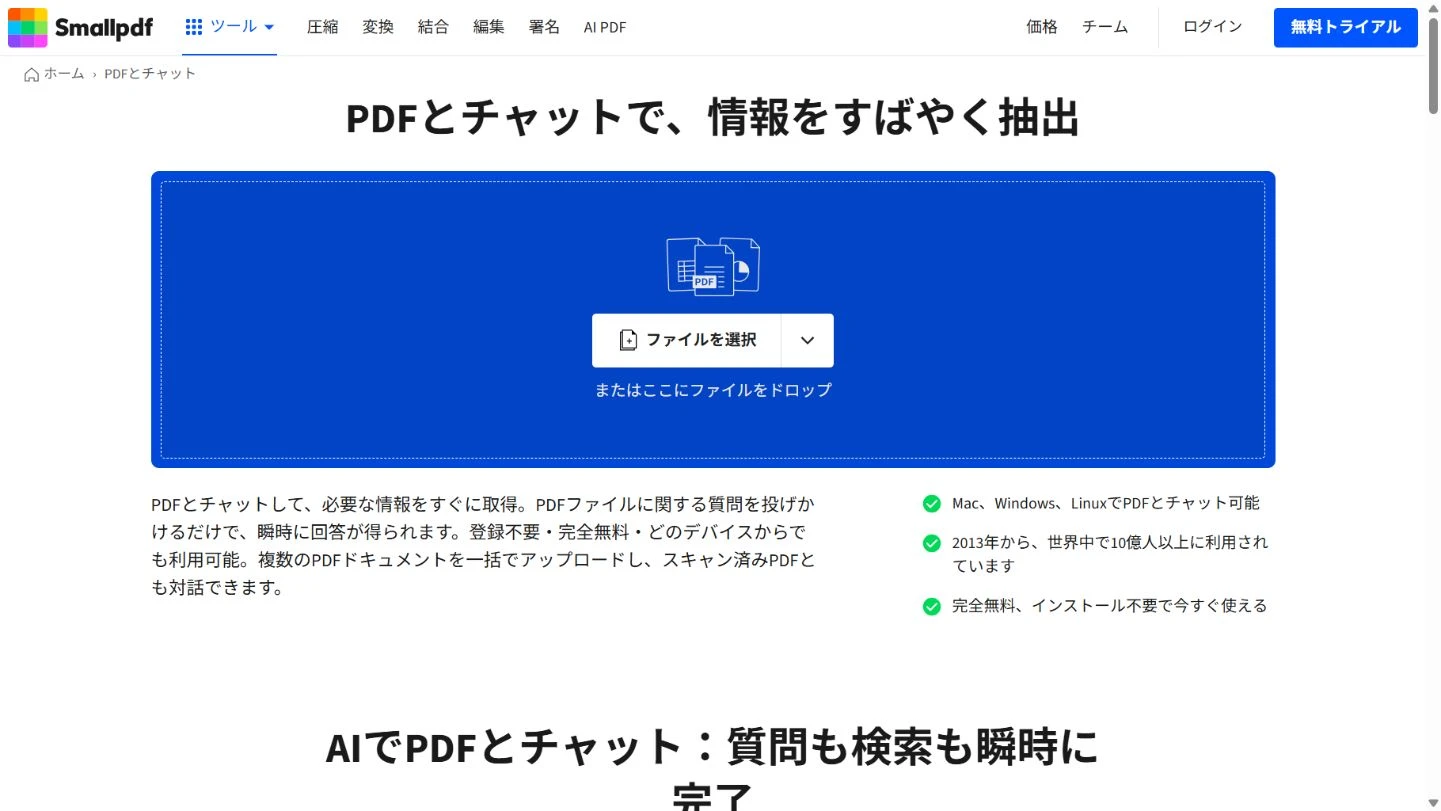Start the 無料トライアル
1441x811 pixels.
tap(1346, 27)
